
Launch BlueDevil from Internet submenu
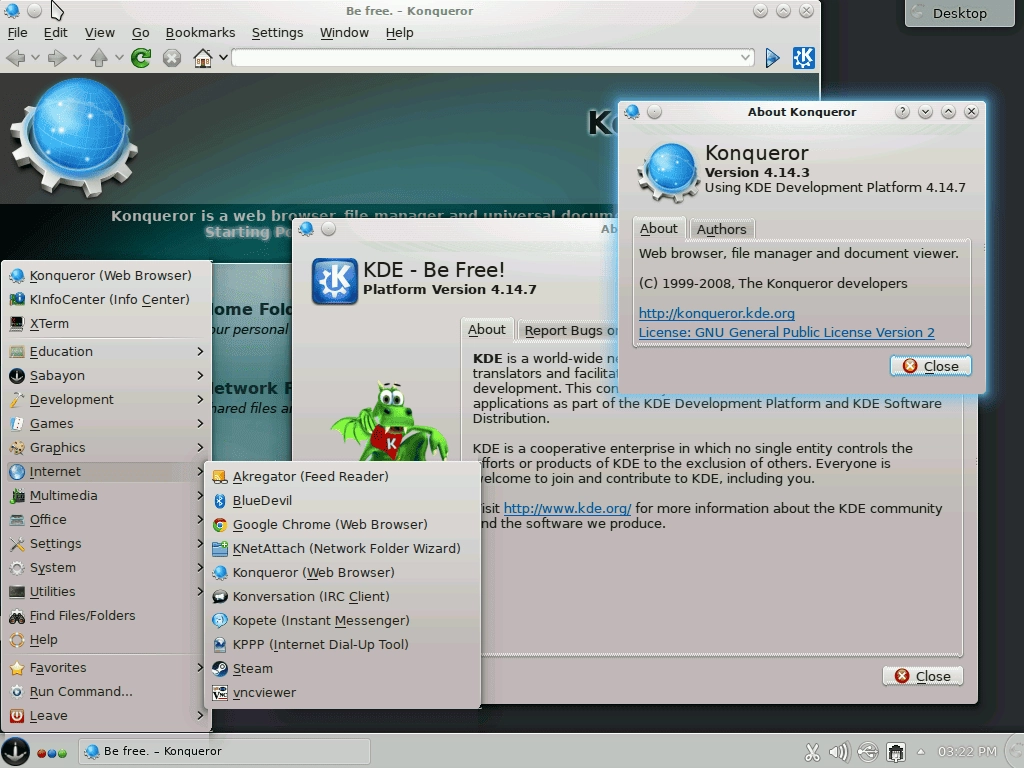click(x=343, y=501)
